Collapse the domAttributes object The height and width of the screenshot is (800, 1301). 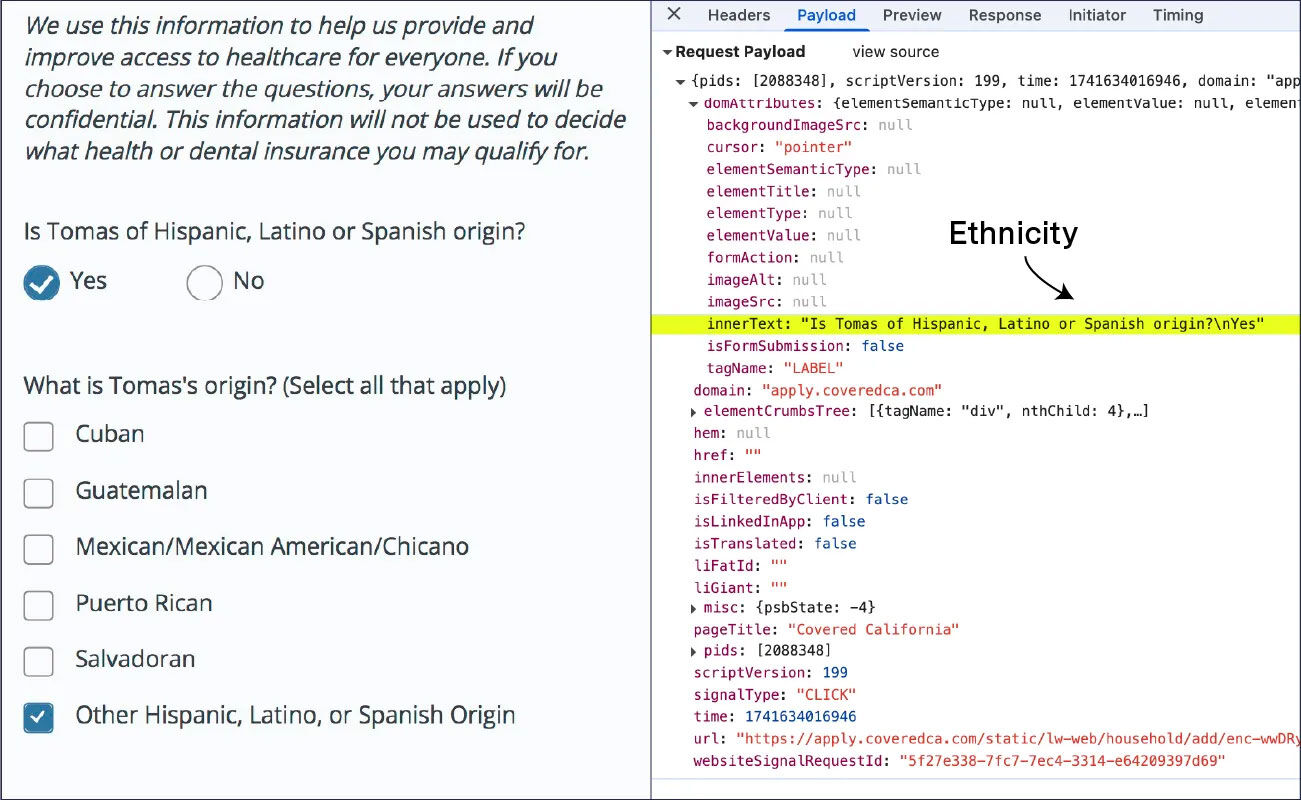click(x=693, y=102)
